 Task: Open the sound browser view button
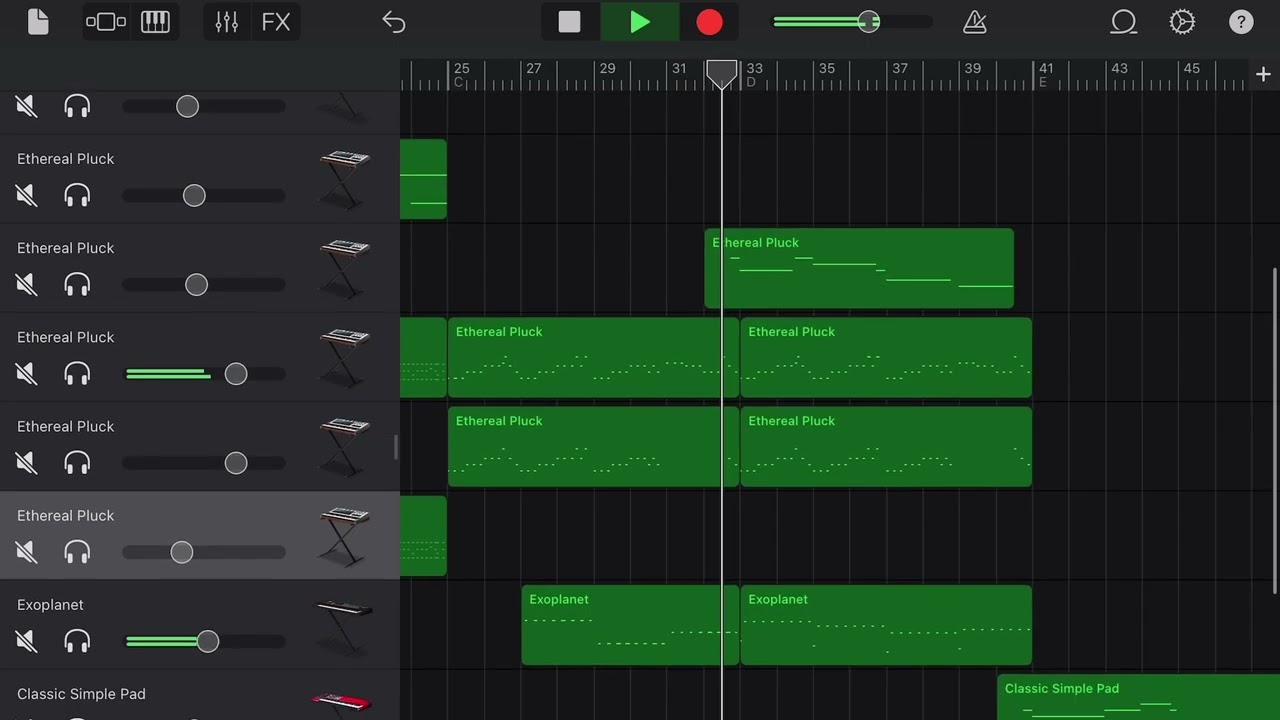point(106,22)
